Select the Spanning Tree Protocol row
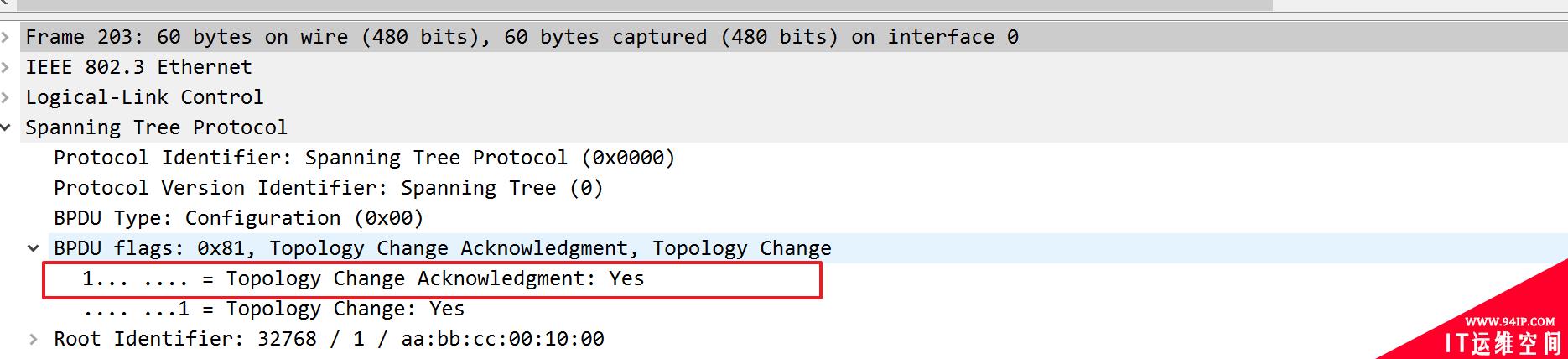1568x359 pixels. point(784,127)
